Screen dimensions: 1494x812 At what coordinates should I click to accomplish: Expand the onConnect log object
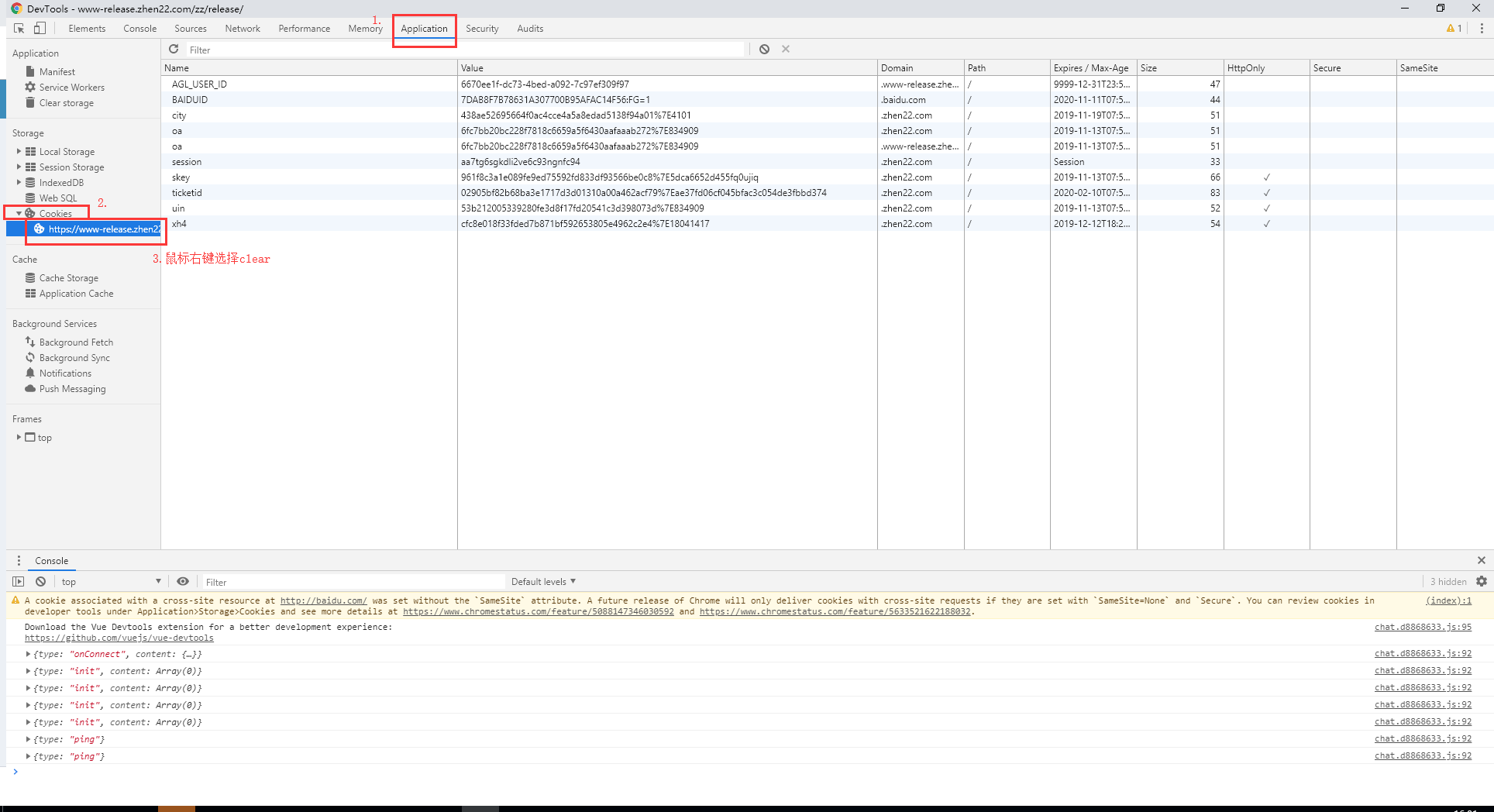pos(29,654)
